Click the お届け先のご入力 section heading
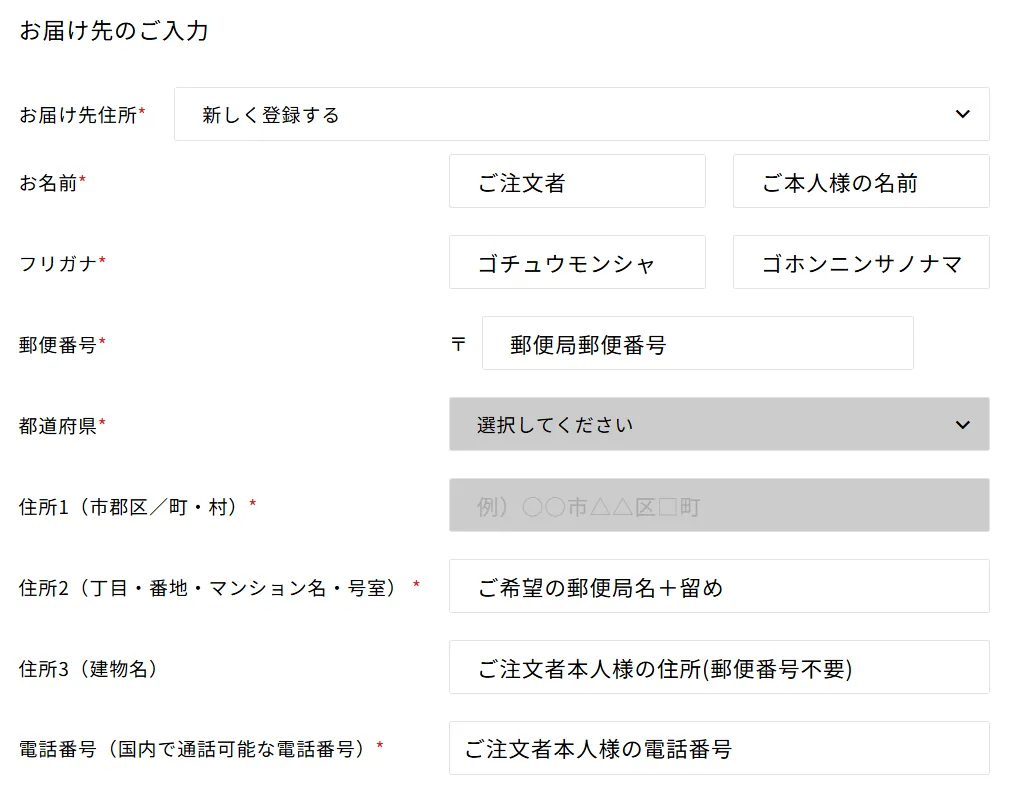This screenshot has width=1009, height=785. click(114, 31)
